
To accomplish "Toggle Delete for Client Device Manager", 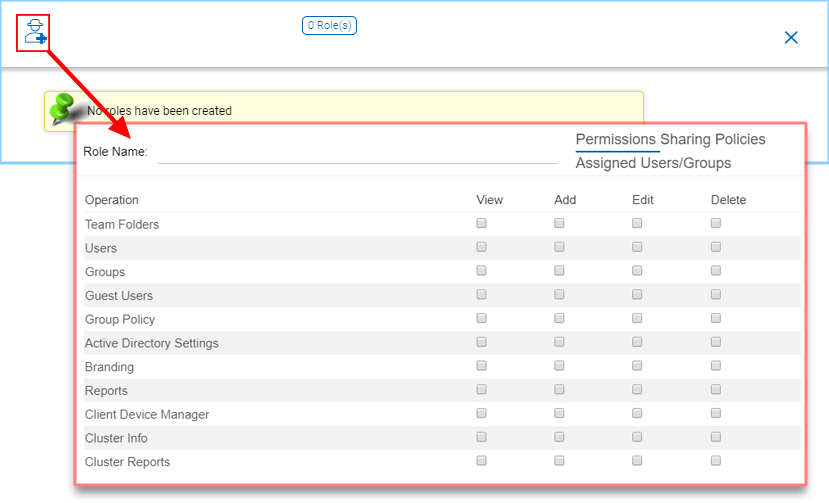I will coord(716,413).
